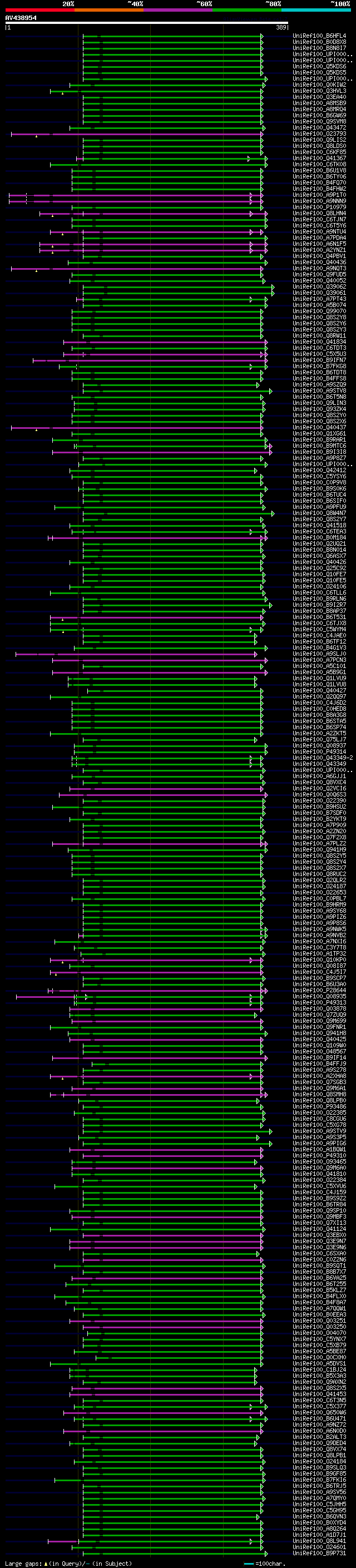The width and height of the screenshot is (356, 1568).
Task: Open hit UniRef100_B0D8X8
Action: click(319, 42)
